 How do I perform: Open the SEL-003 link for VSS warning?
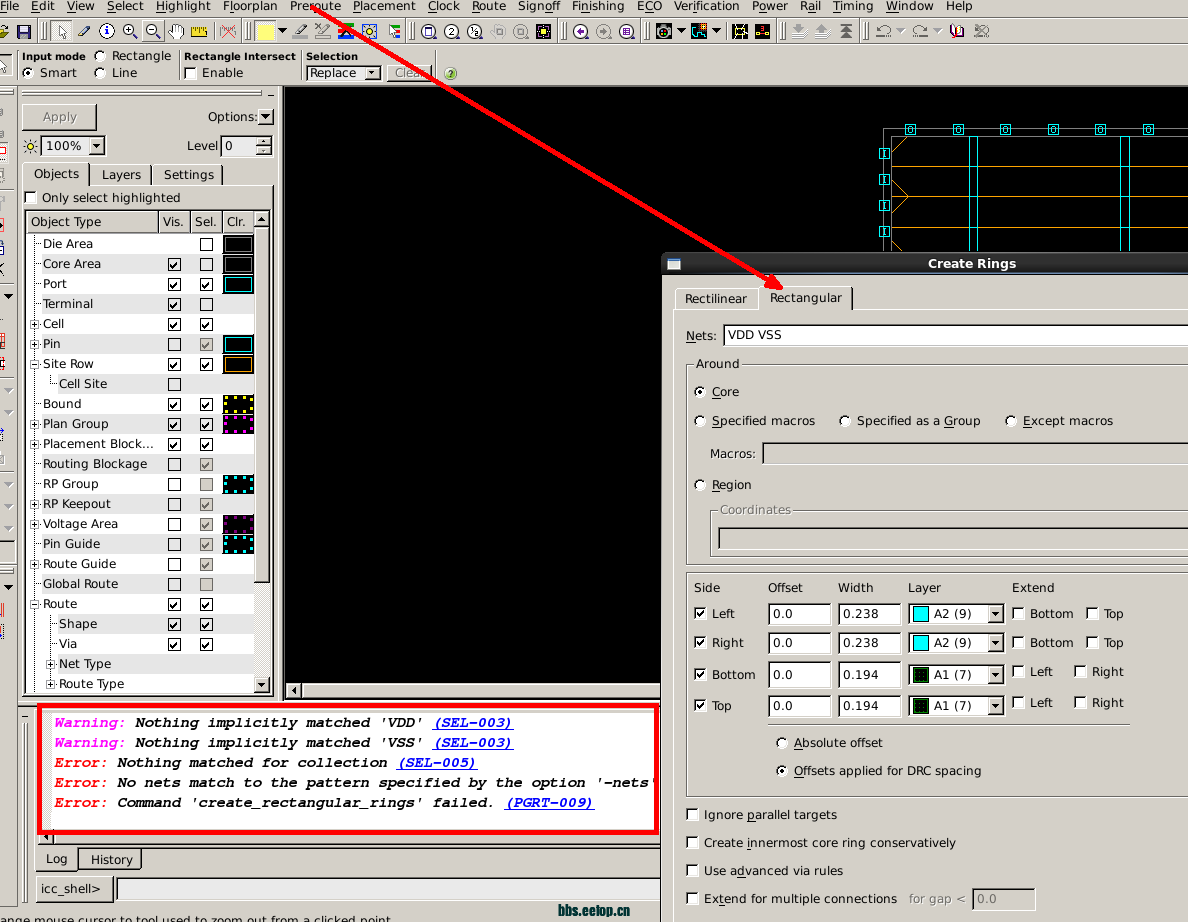[474, 743]
